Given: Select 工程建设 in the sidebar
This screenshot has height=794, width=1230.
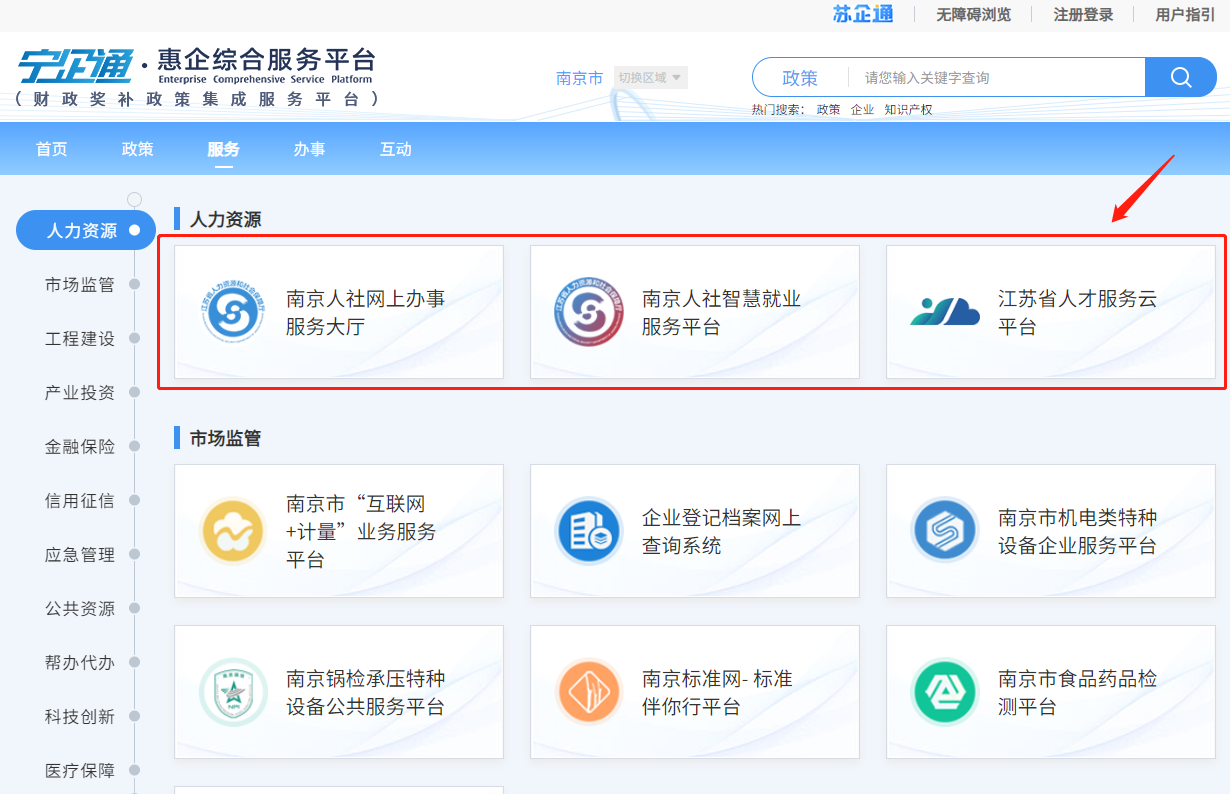Looking at the screenshot, I should (80, 339).
